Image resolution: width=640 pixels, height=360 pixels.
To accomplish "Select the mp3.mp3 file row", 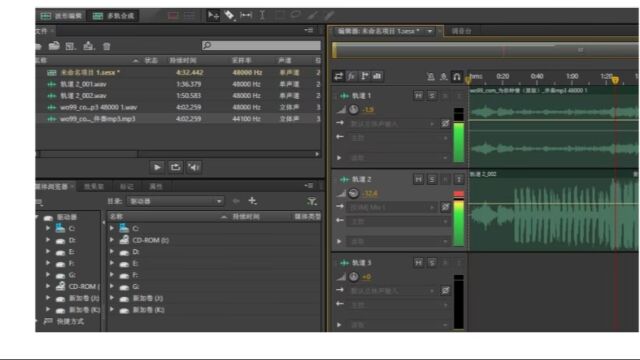I will (x=178, y=119).
